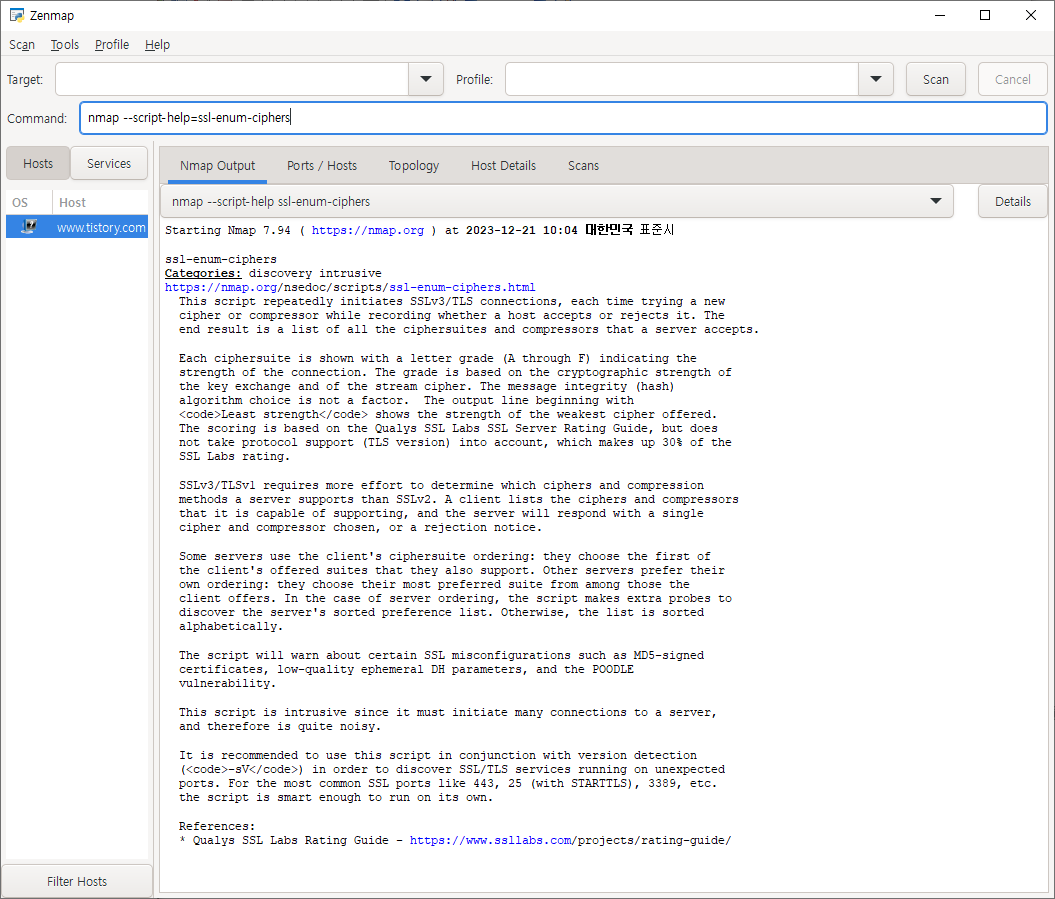Screen dimensions: 1055x899
Task: Click the Scan button
Action: 936,79
